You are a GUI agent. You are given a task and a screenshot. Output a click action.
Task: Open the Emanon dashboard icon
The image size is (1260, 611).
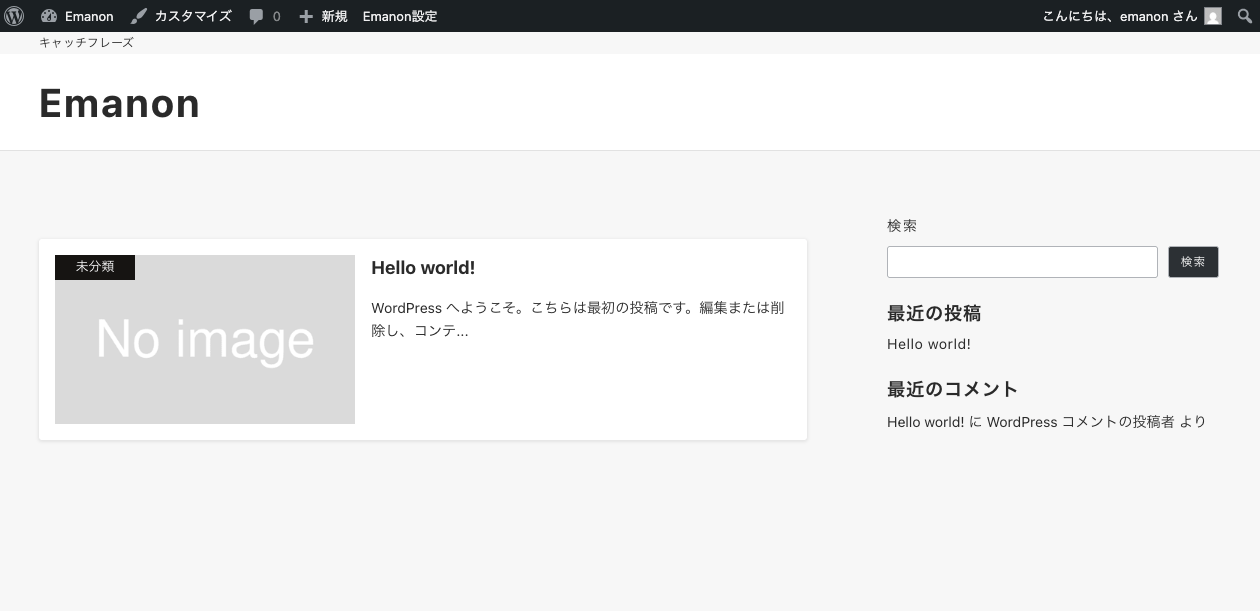49,16
